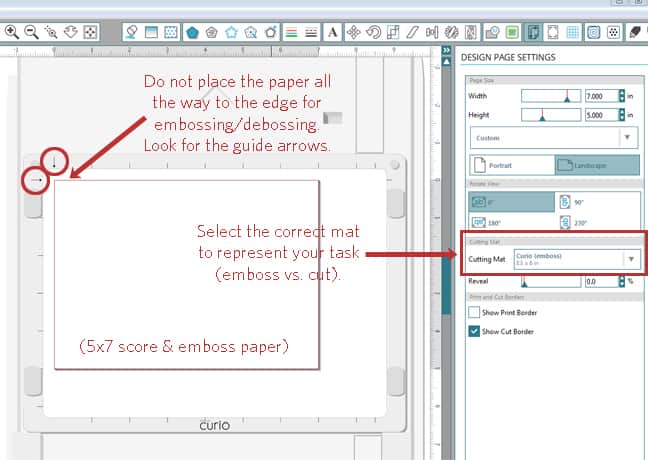Open the Cutting Mat Curio (emboss) dropdown
The width and height of the screenshot is (648, 460).
tap(577, 259)
